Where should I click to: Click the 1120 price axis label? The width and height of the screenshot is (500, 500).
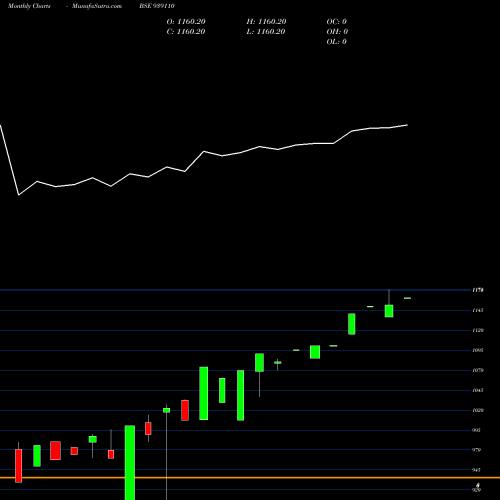click(x=478, y=330)
